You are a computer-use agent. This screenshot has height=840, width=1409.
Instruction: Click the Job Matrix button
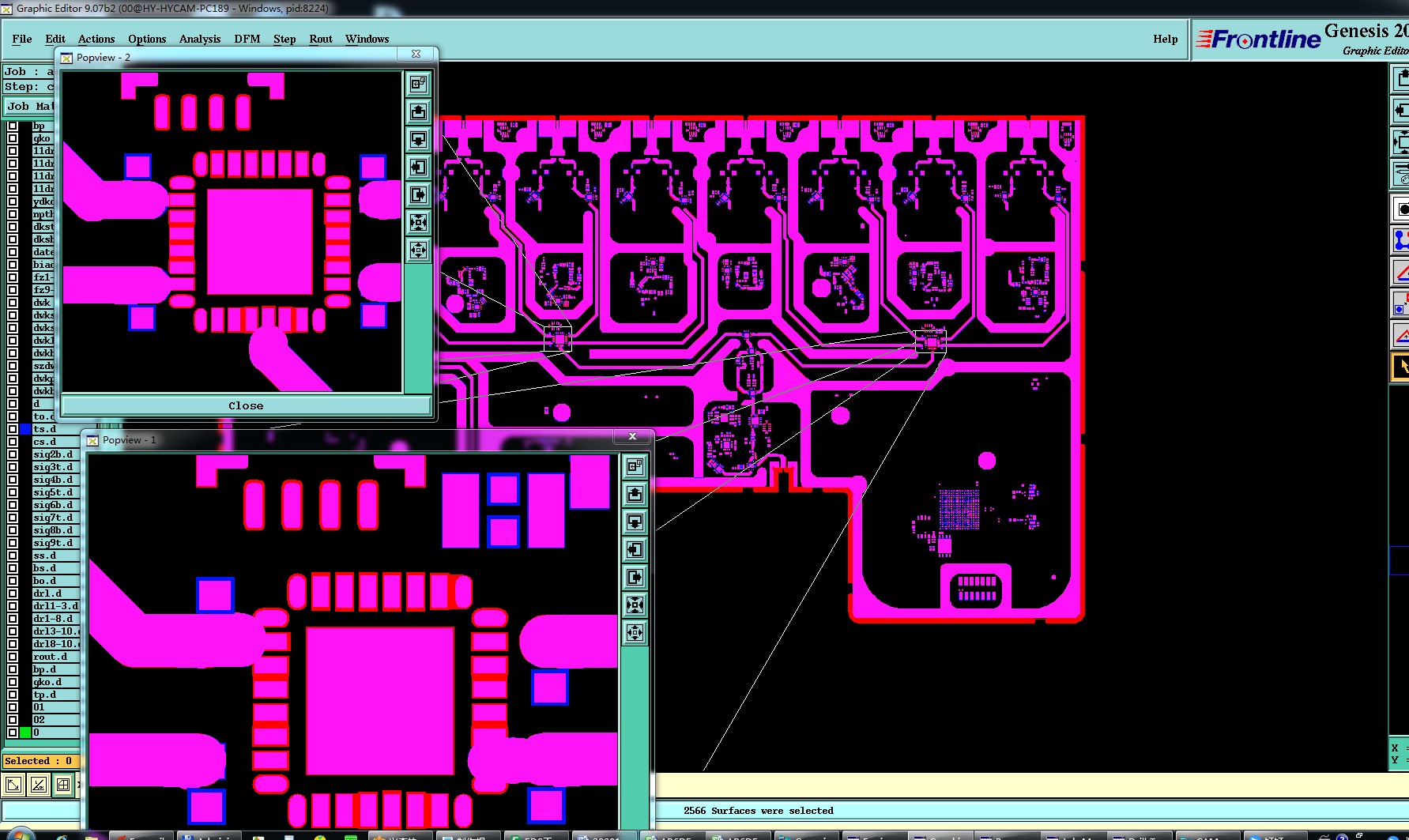pyautogui.click(x=30, y=106)
